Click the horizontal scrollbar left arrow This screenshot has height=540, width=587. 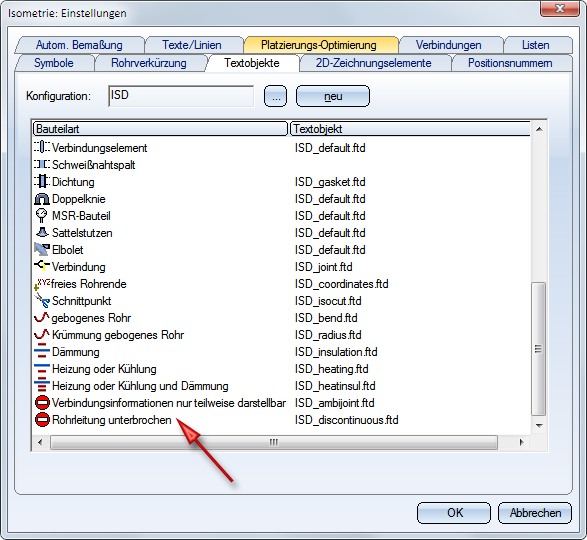[40, 442]
